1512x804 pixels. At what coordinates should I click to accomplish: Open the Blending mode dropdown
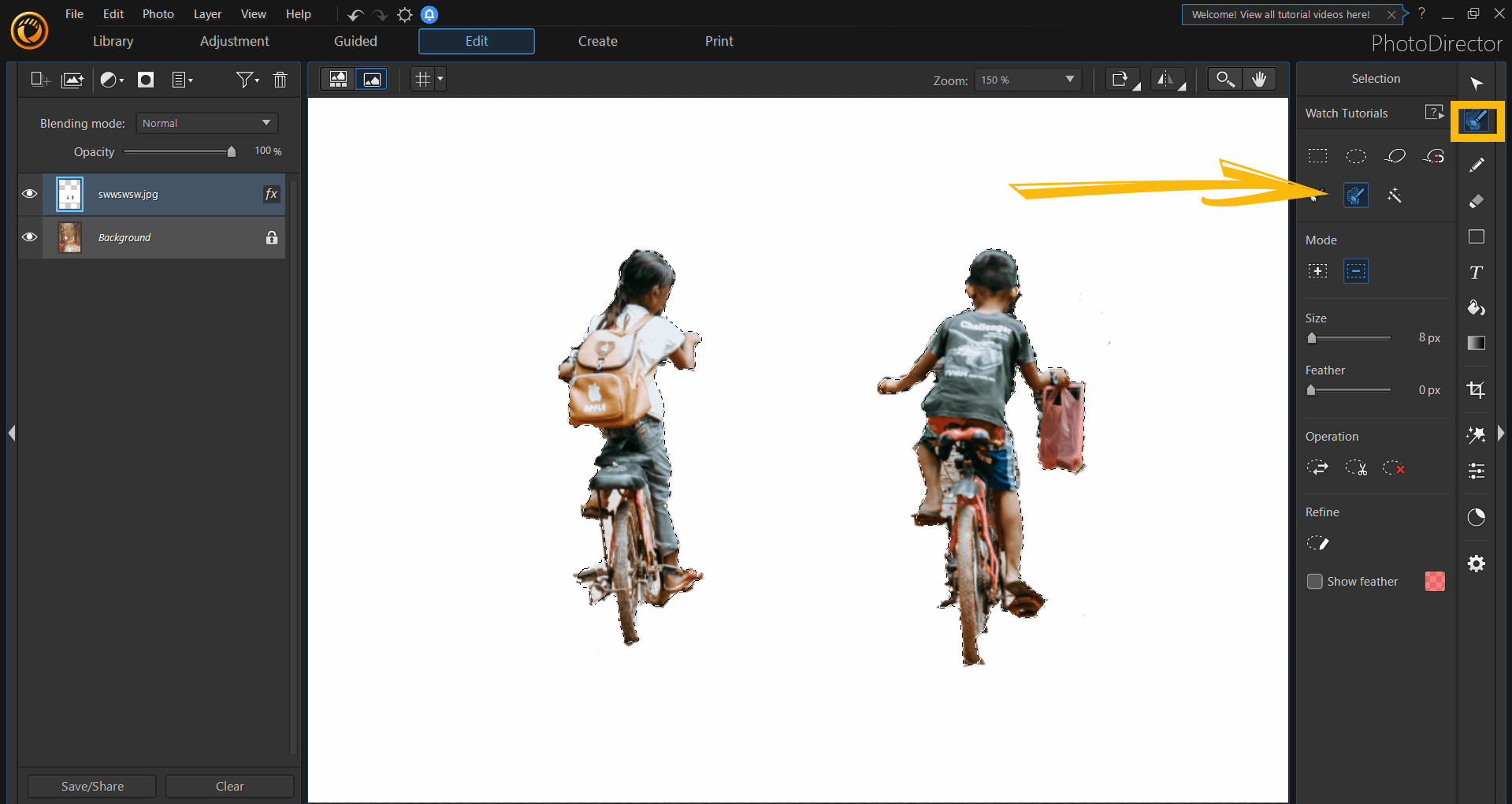click(206, 123)
